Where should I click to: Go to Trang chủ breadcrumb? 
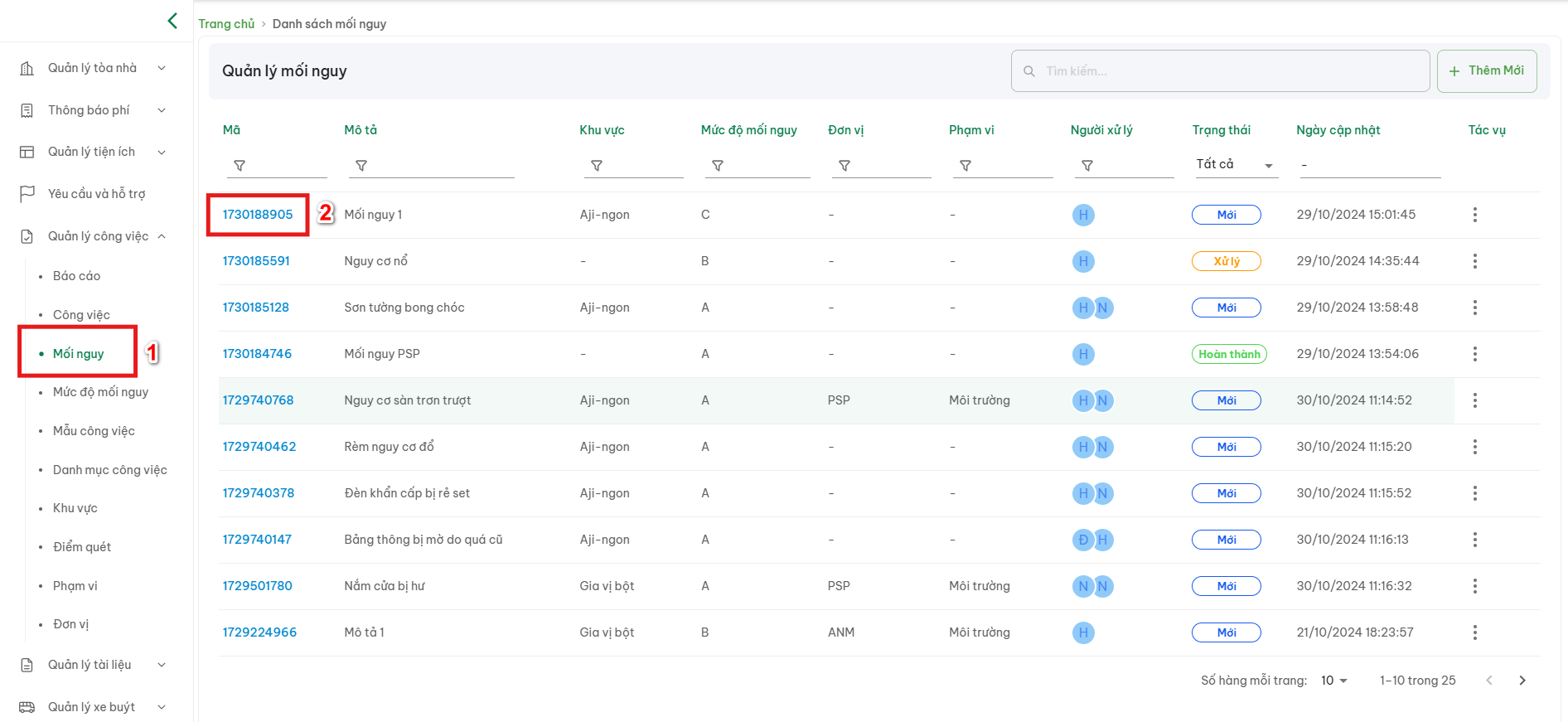[226, 24]
